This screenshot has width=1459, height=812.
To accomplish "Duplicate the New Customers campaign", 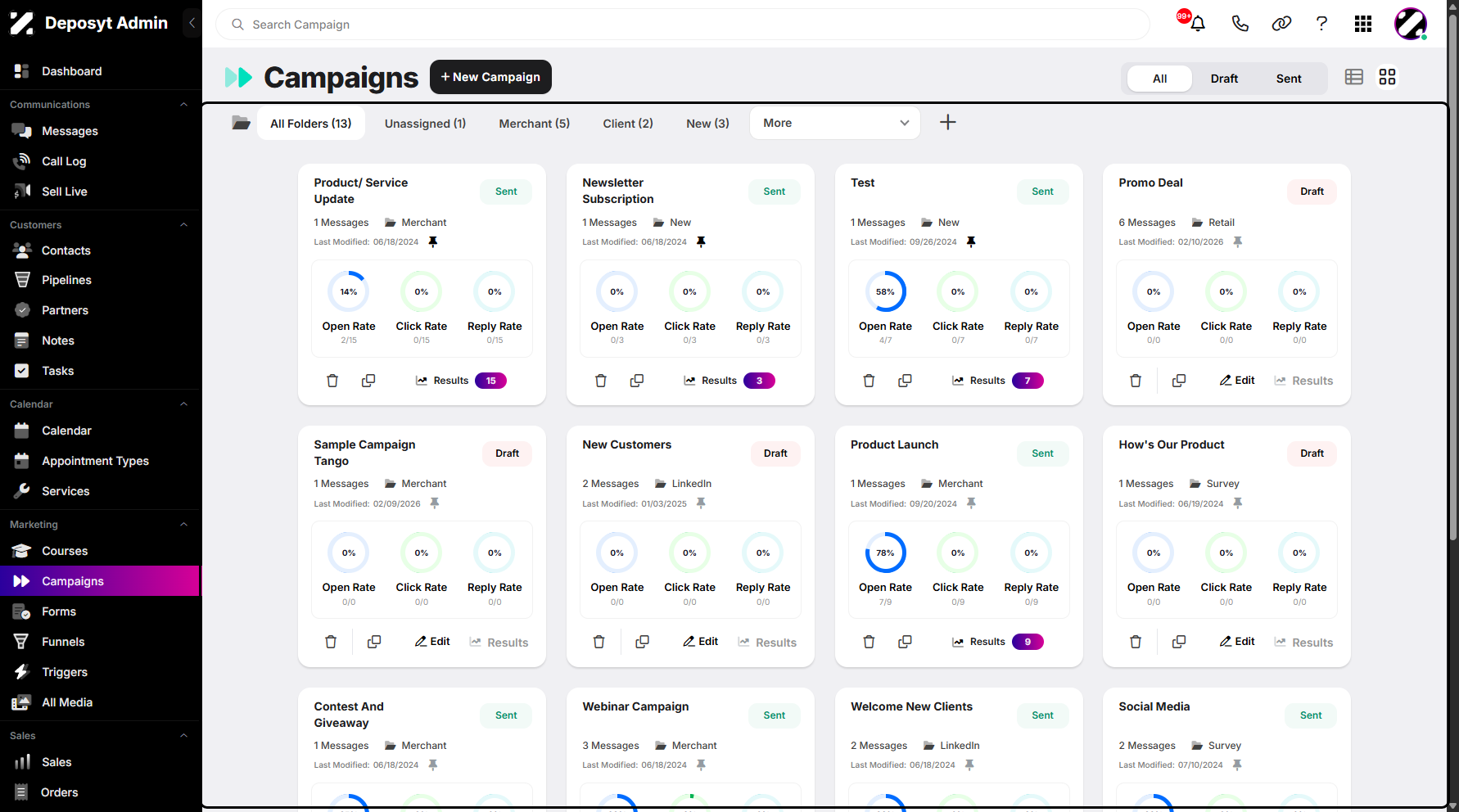I will coord(643,642).
